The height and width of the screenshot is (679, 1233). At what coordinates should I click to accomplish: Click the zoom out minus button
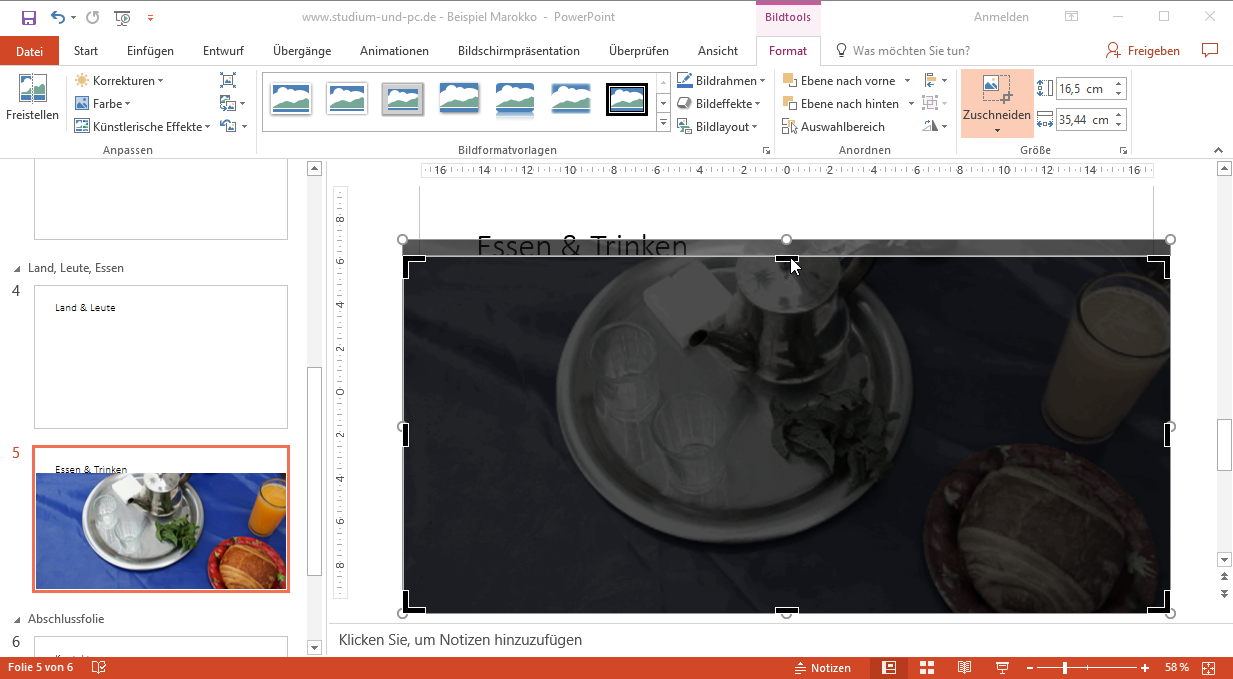click(1029, 668)
